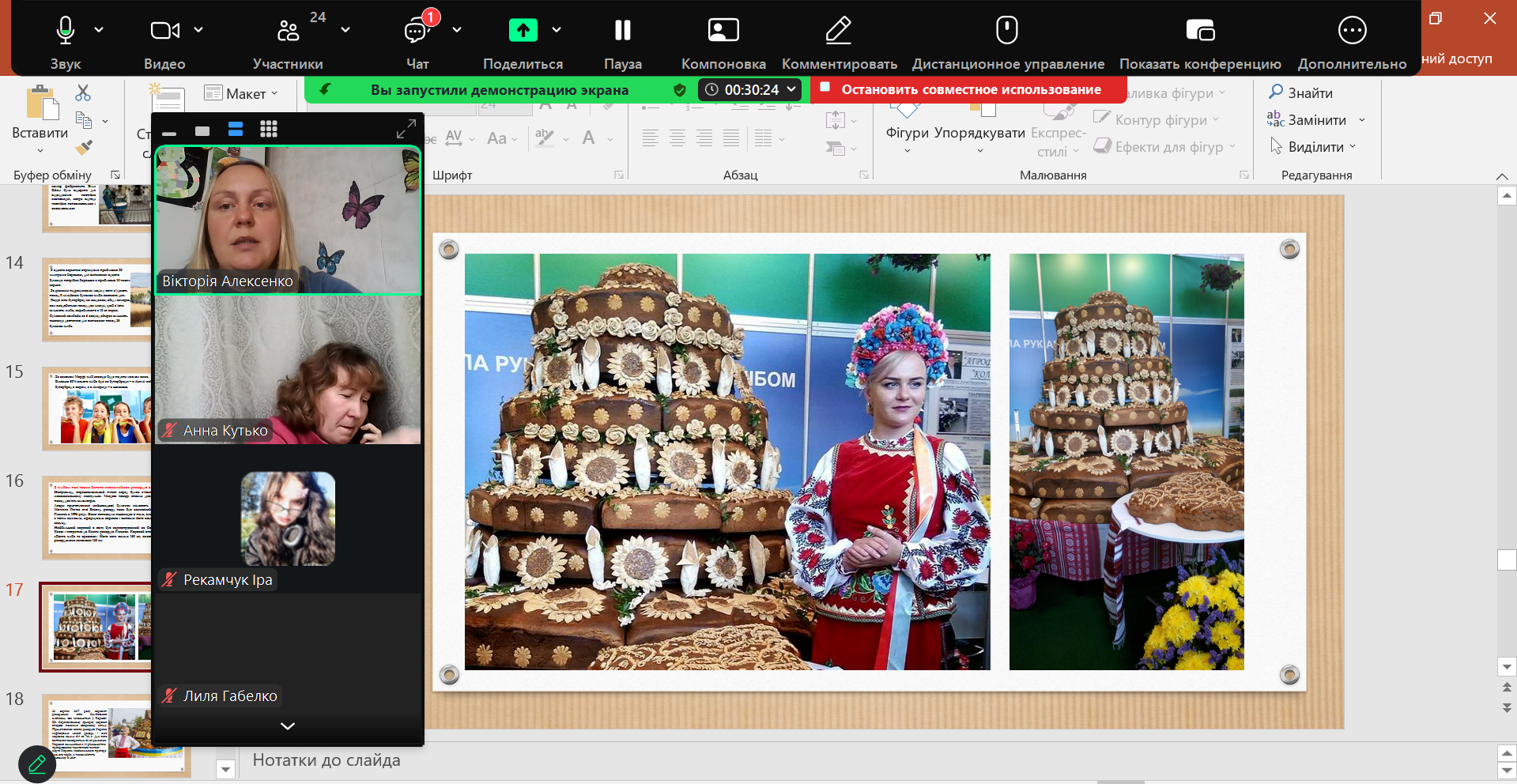This screenshot has width=1517, height=784.
Task: Open the Чат chat icon
Action: click(417, 31)
